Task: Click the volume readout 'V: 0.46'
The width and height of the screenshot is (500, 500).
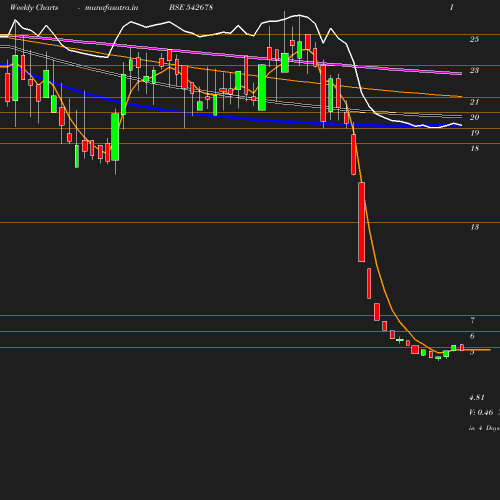Action: pyautogui.click(x=481, y=413)
